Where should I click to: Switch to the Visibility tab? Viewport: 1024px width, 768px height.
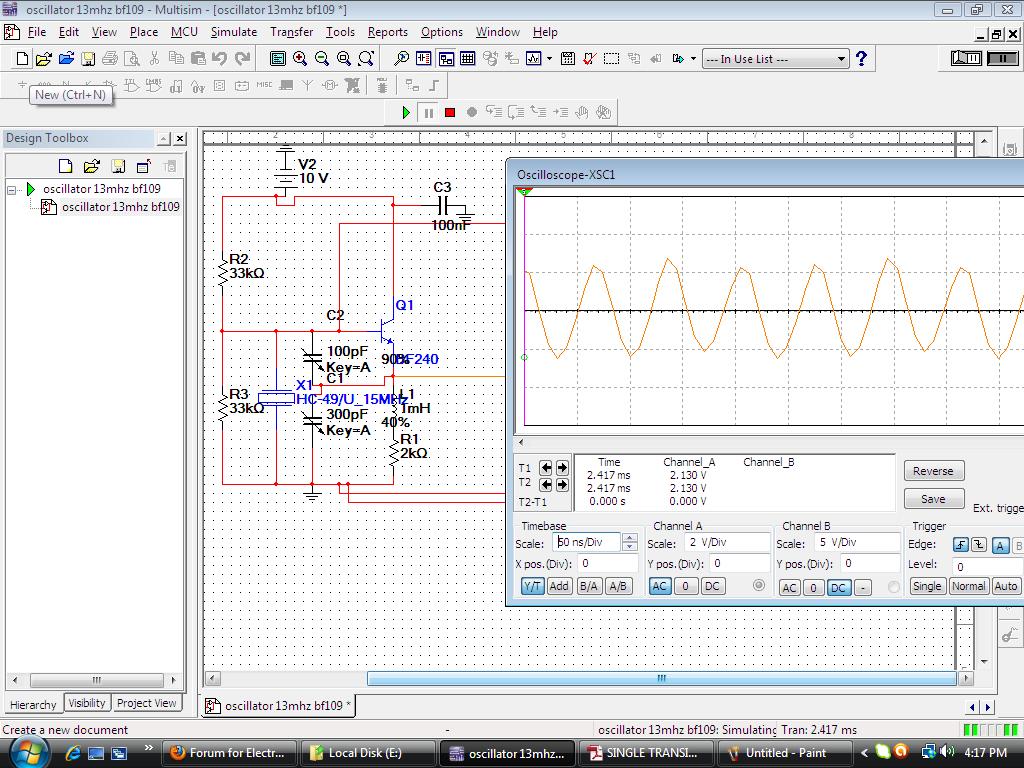(87, 703)
